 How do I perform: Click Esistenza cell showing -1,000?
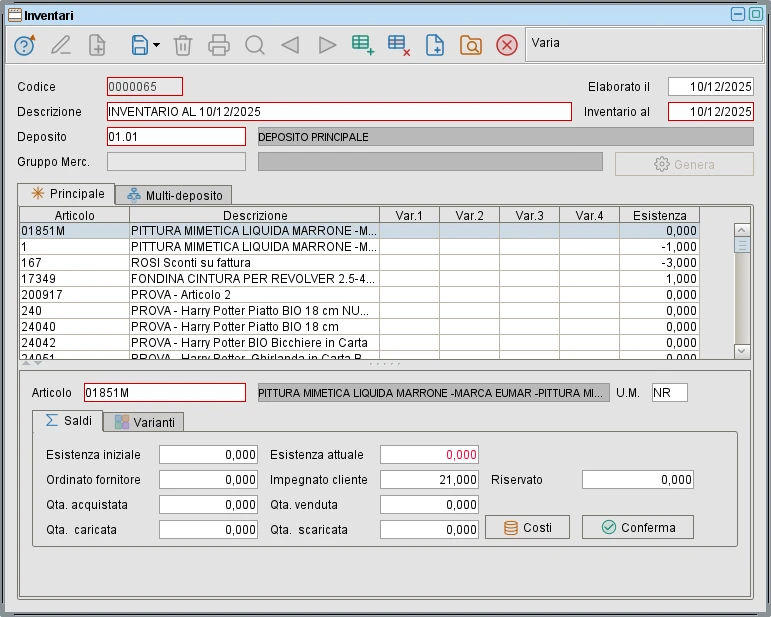(659, 247)
